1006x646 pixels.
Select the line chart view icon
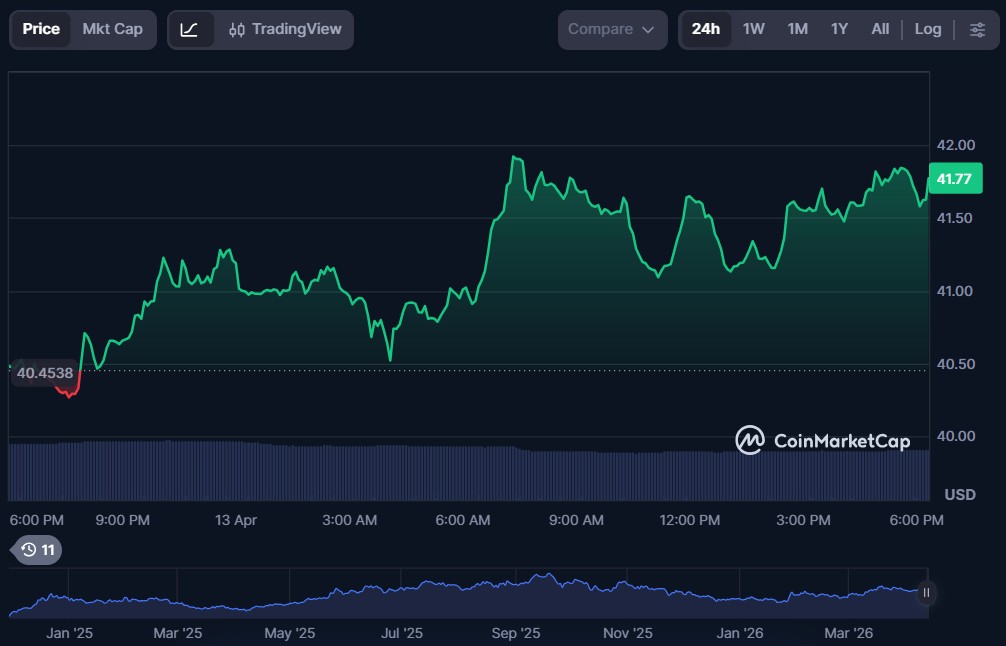[x=190, y=30]
